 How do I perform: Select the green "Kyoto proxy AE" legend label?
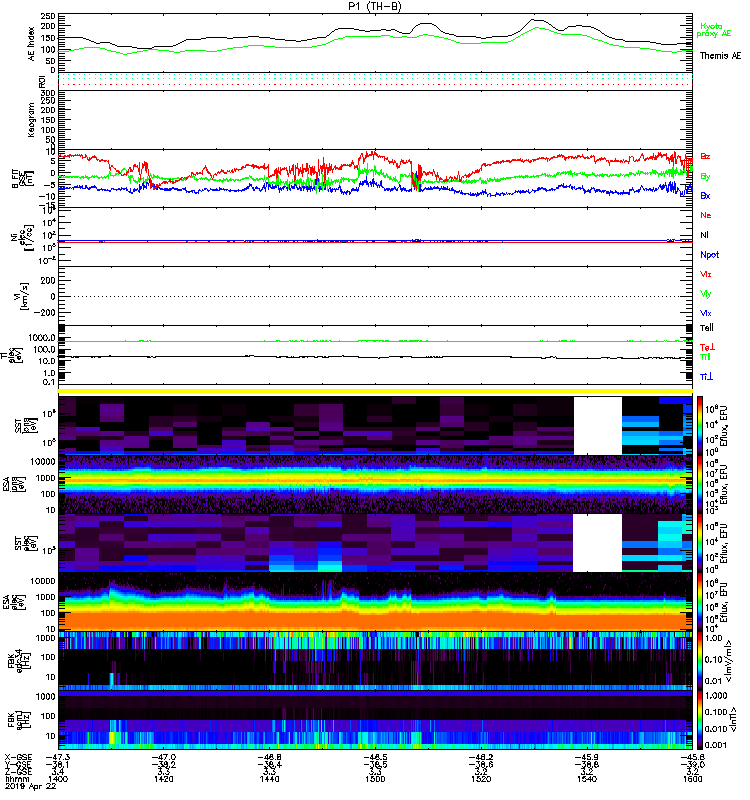714,30
